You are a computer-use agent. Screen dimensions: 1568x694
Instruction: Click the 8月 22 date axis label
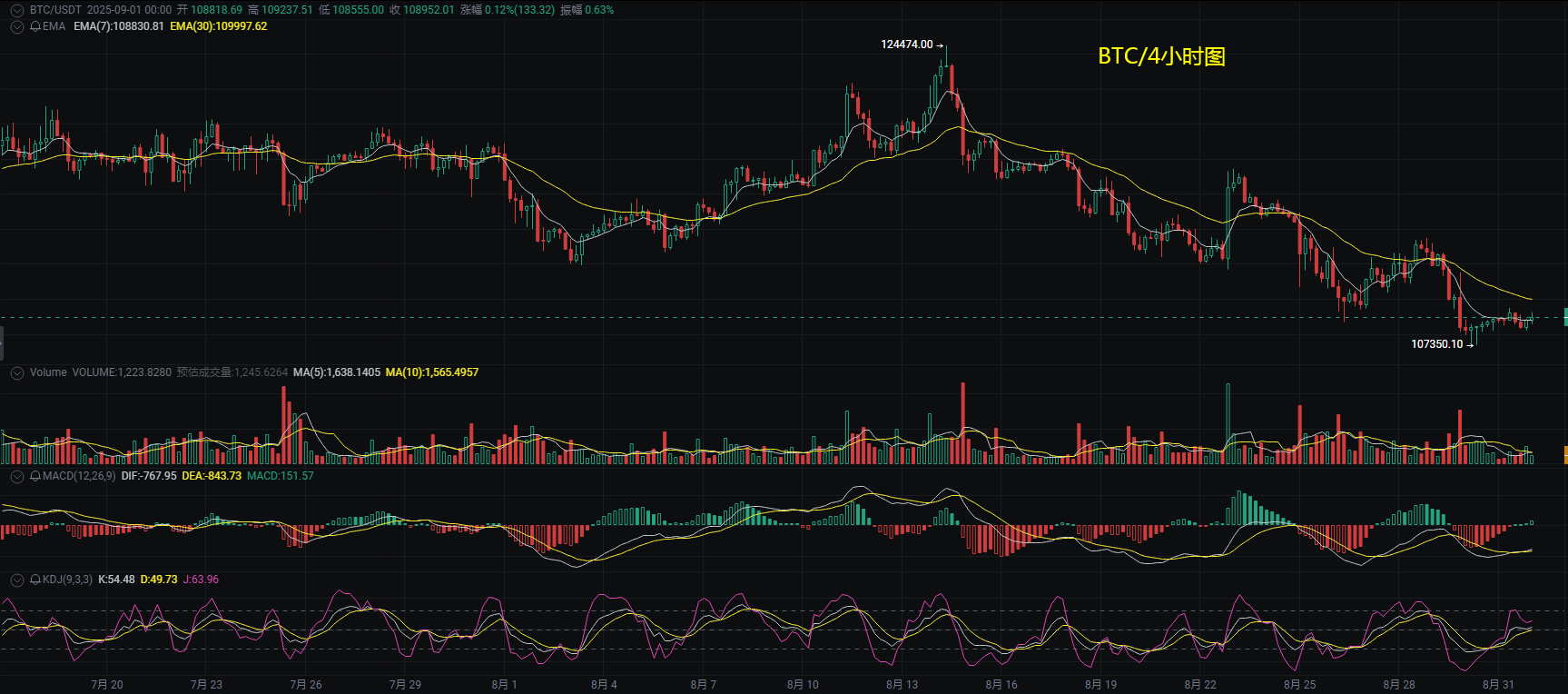click(x=1200, y=685)
